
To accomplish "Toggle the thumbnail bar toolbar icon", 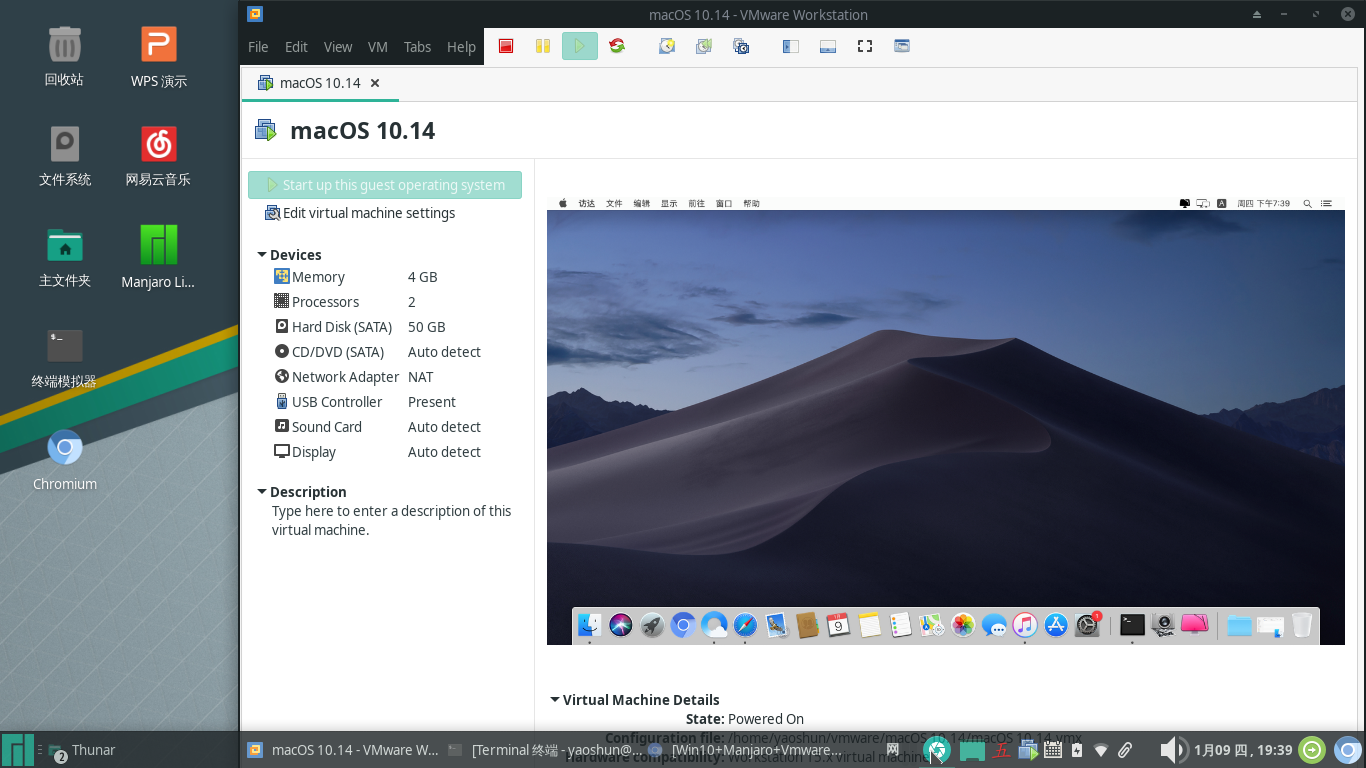I will tap(828, 46).
